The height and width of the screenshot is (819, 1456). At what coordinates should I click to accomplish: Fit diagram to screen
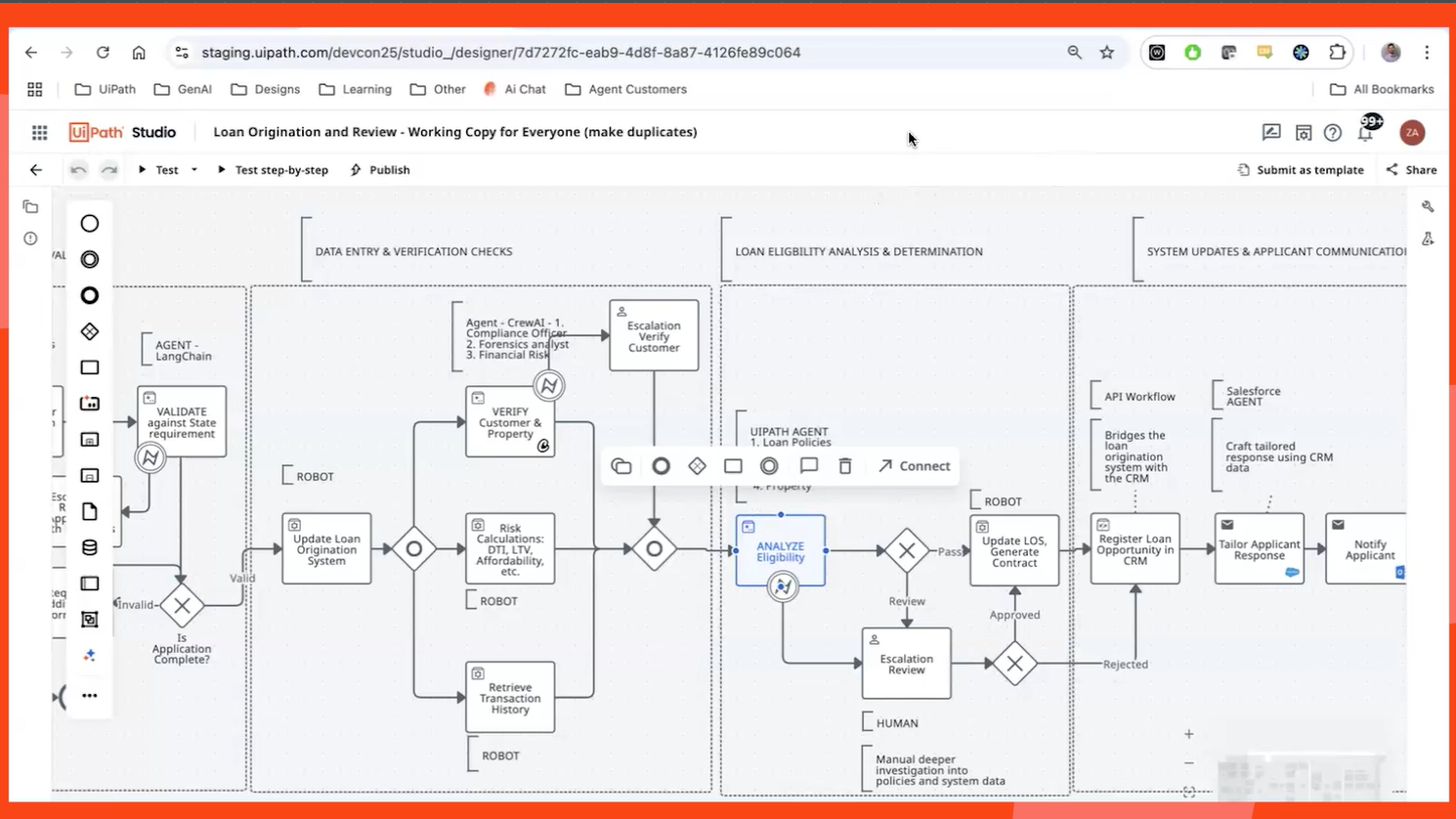tap(1189, 793)
